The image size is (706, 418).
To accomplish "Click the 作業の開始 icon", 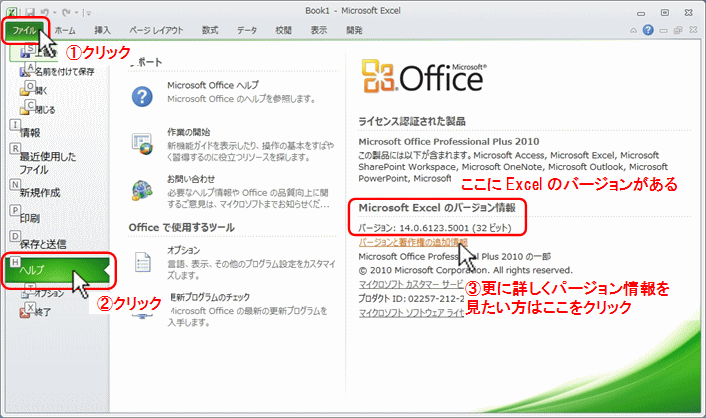I will click(x=142, y=144).
